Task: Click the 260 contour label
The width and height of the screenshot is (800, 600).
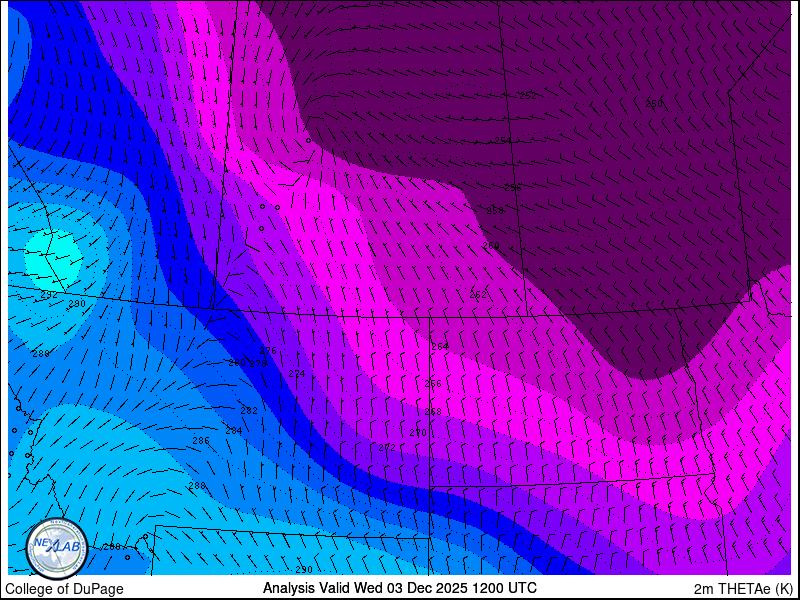Action: 491,246
